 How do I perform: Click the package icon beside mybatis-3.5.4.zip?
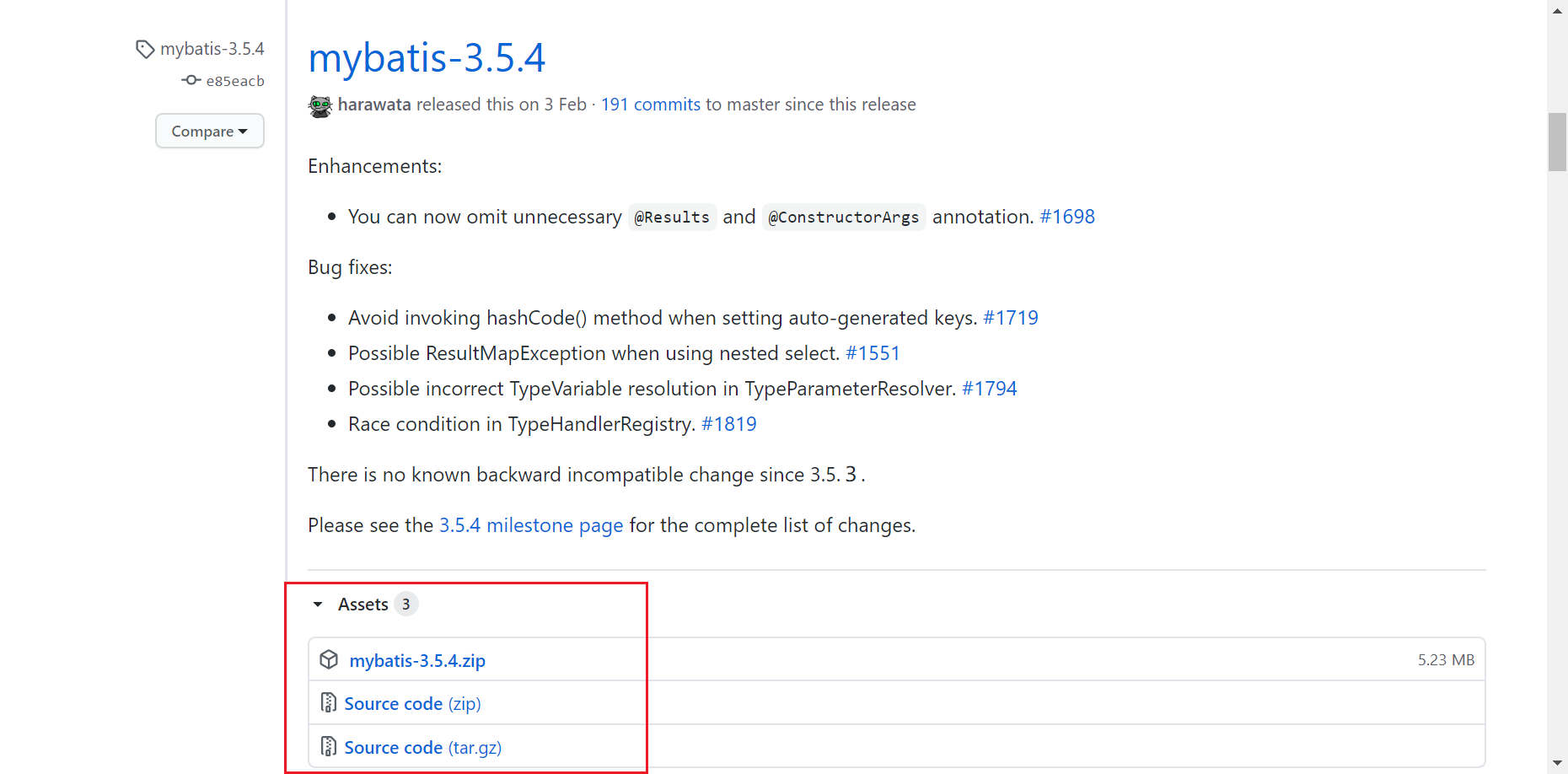pyautogui.click(x=329, y=659)
